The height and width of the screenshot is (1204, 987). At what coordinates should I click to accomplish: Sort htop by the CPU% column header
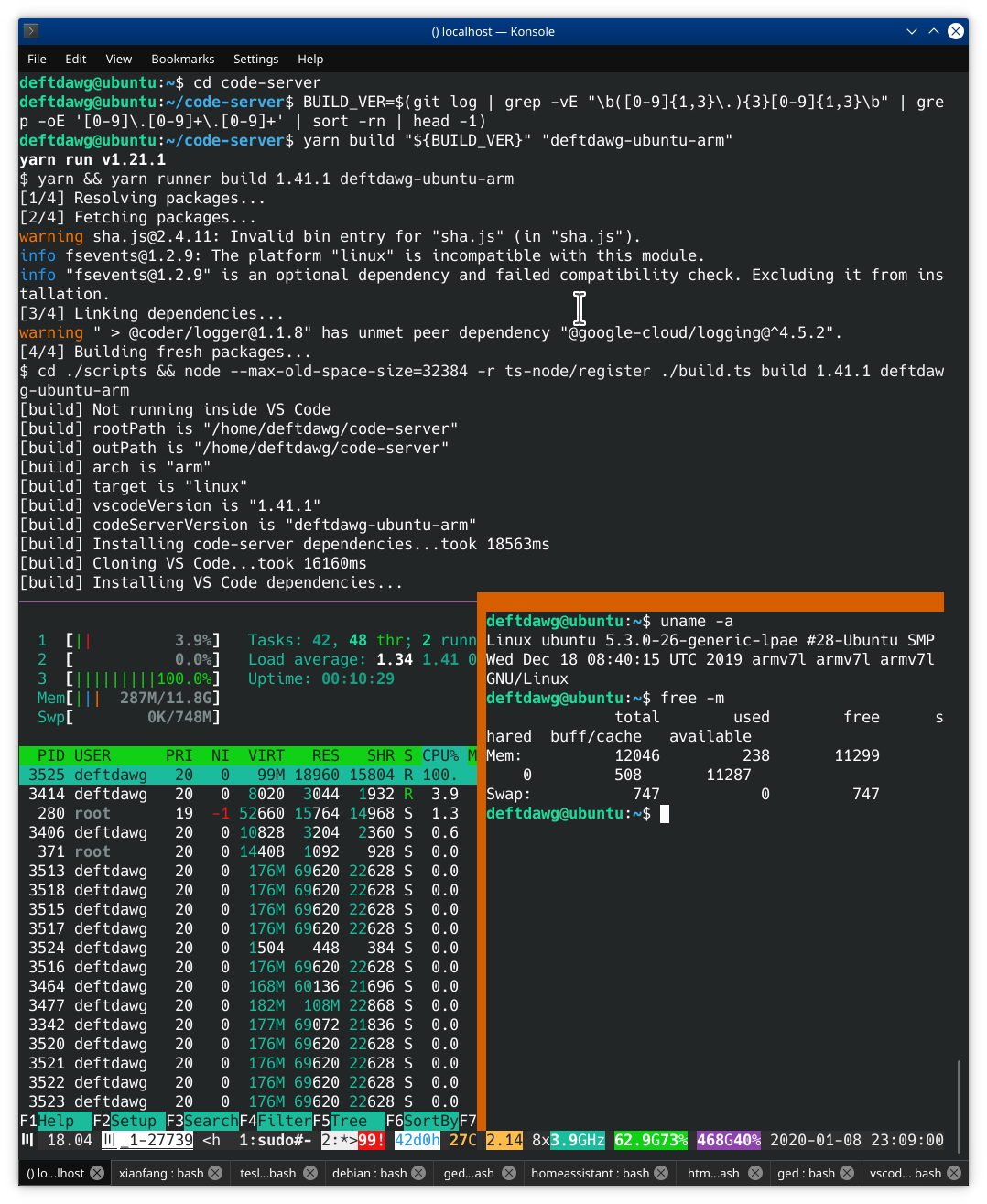[x=440, y=755]
